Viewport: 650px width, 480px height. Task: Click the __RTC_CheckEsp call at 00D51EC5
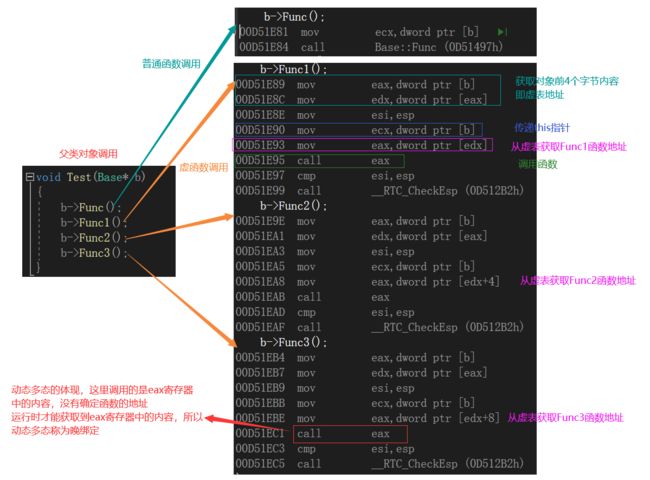coord(380,463)
